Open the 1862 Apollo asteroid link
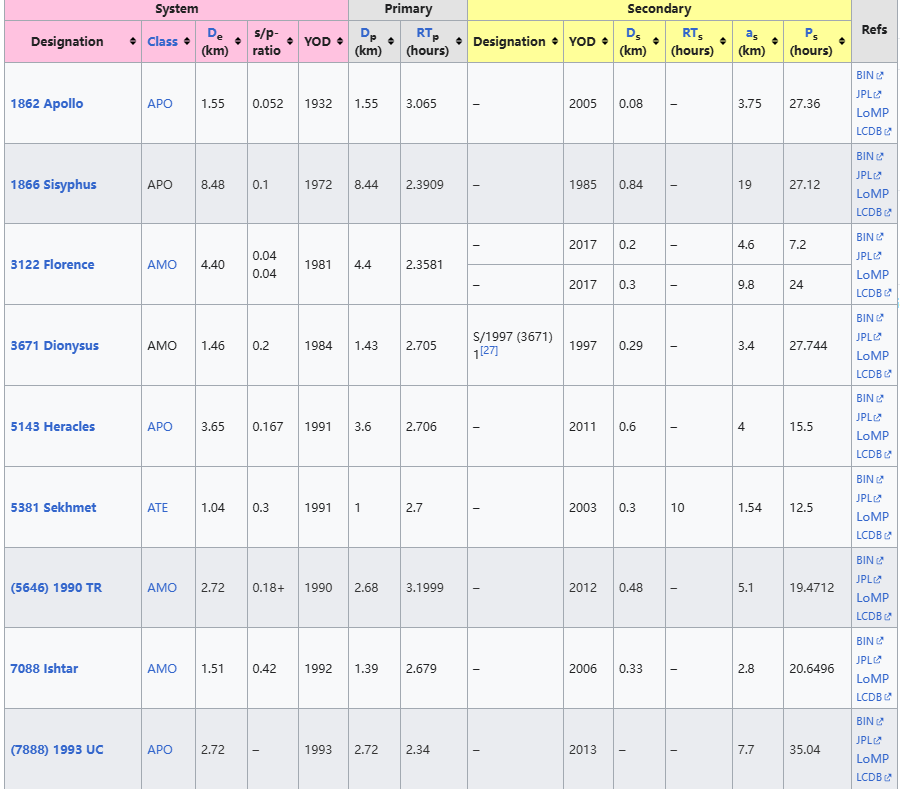Screen dimensions: 900x789 click(47, 104)
